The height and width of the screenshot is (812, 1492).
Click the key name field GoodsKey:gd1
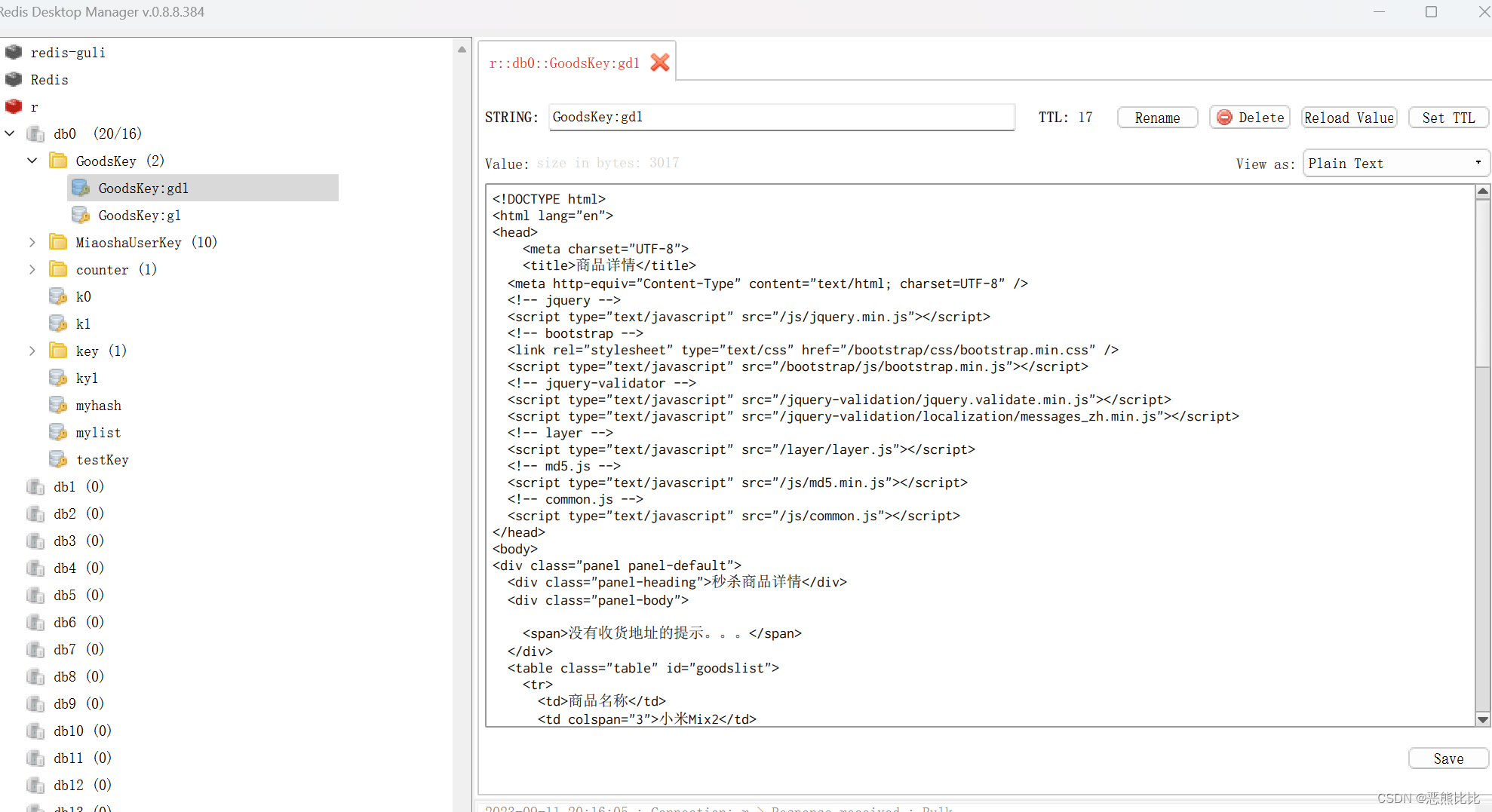(x=781, y=117)
